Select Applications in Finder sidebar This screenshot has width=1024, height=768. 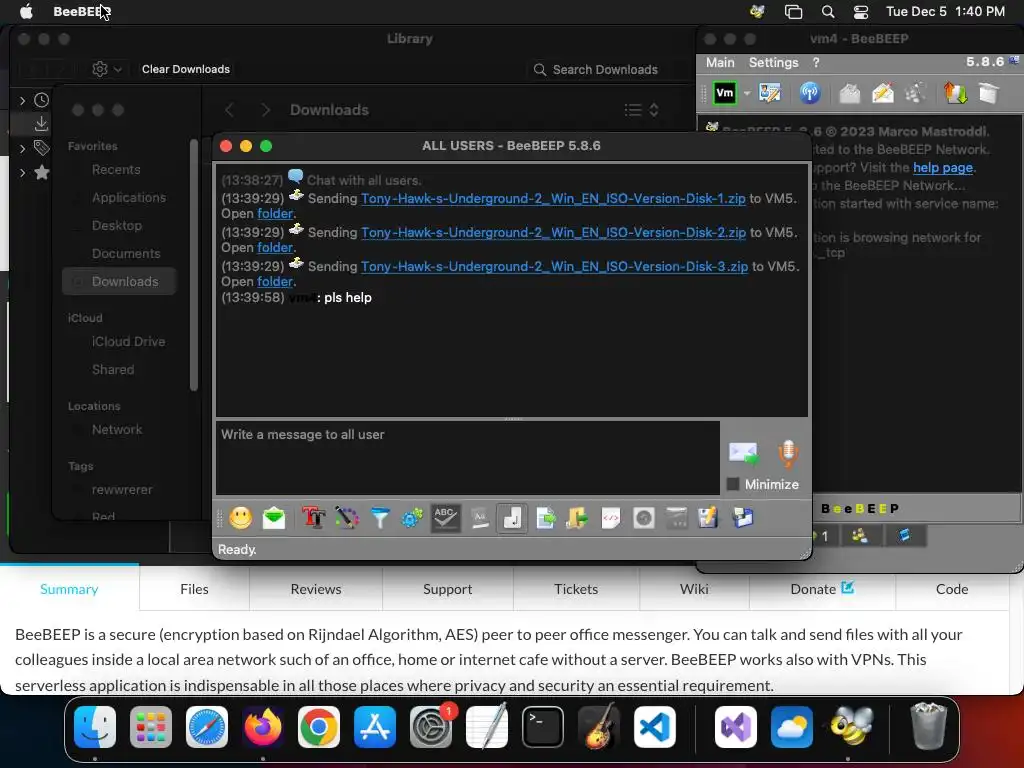[x=129, y=198]
